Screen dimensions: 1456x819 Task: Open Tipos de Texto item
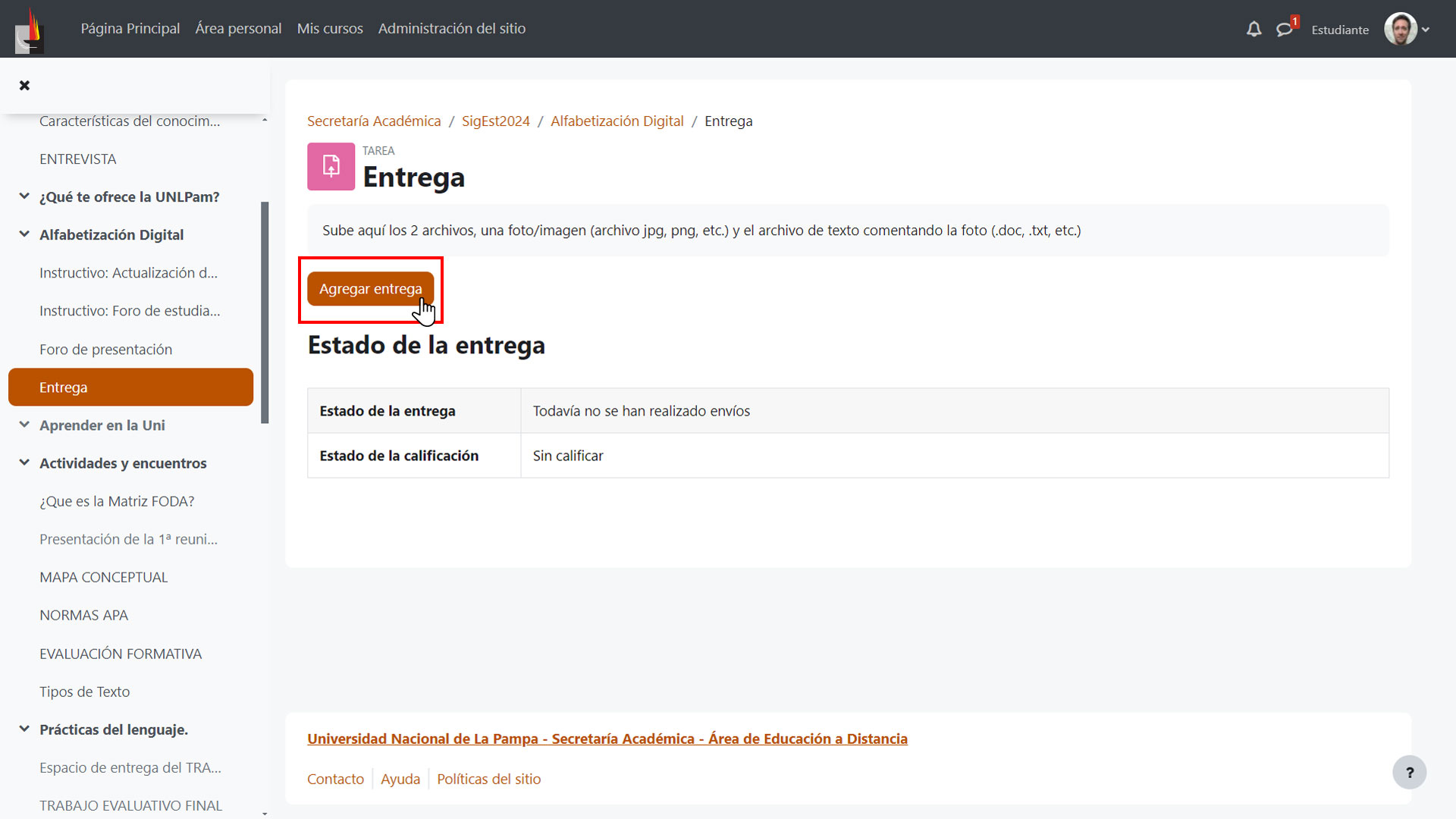coord(84,692)
